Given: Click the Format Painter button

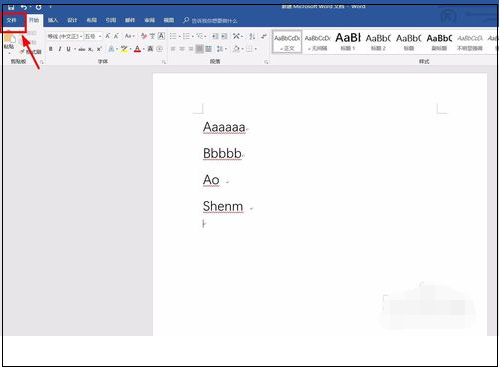Looking at the screenshot, I should click(x=31, y=52).
